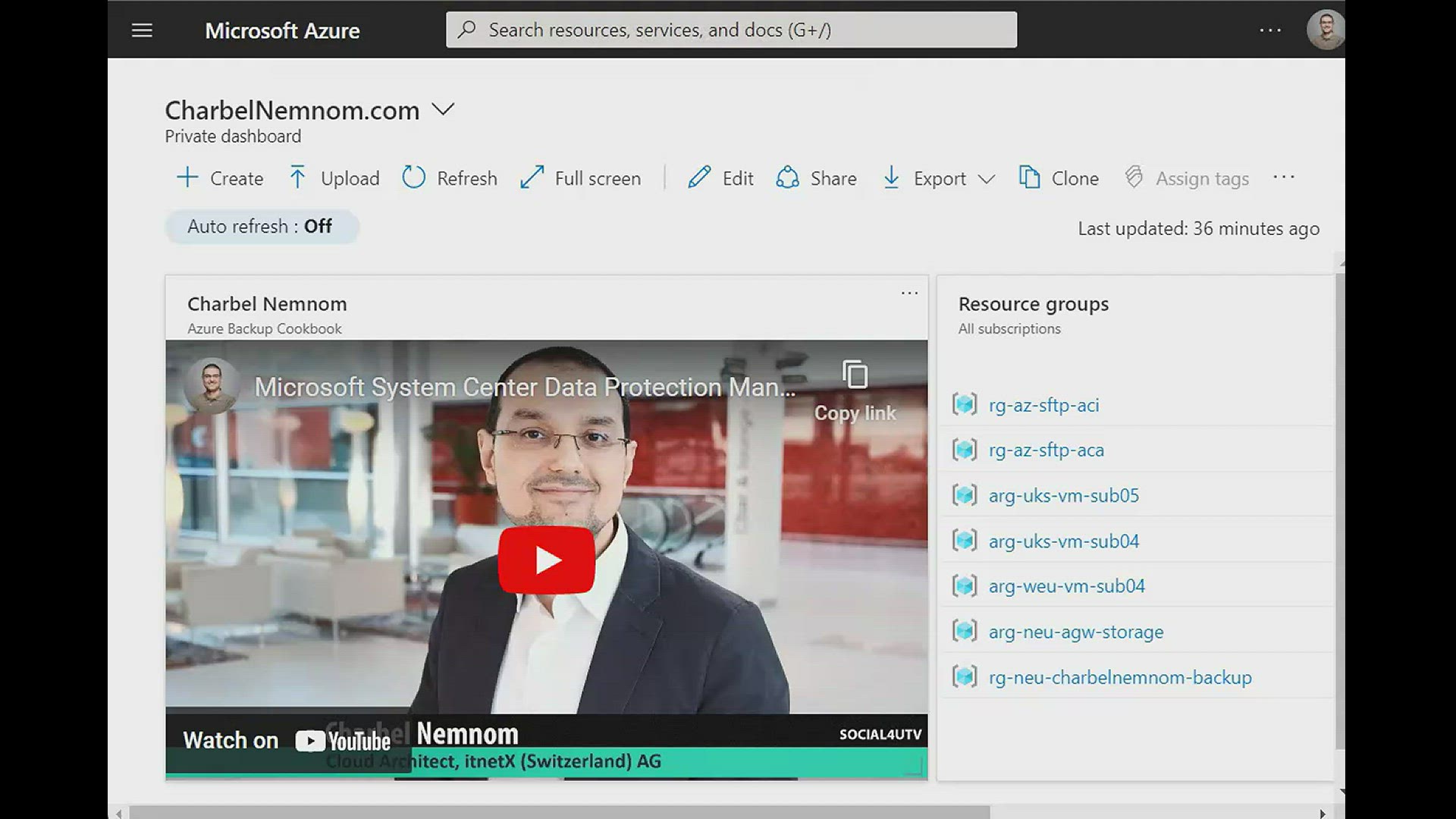Open the video title Microsoft System Center link

pyautogui.click(x=525, y=387)
